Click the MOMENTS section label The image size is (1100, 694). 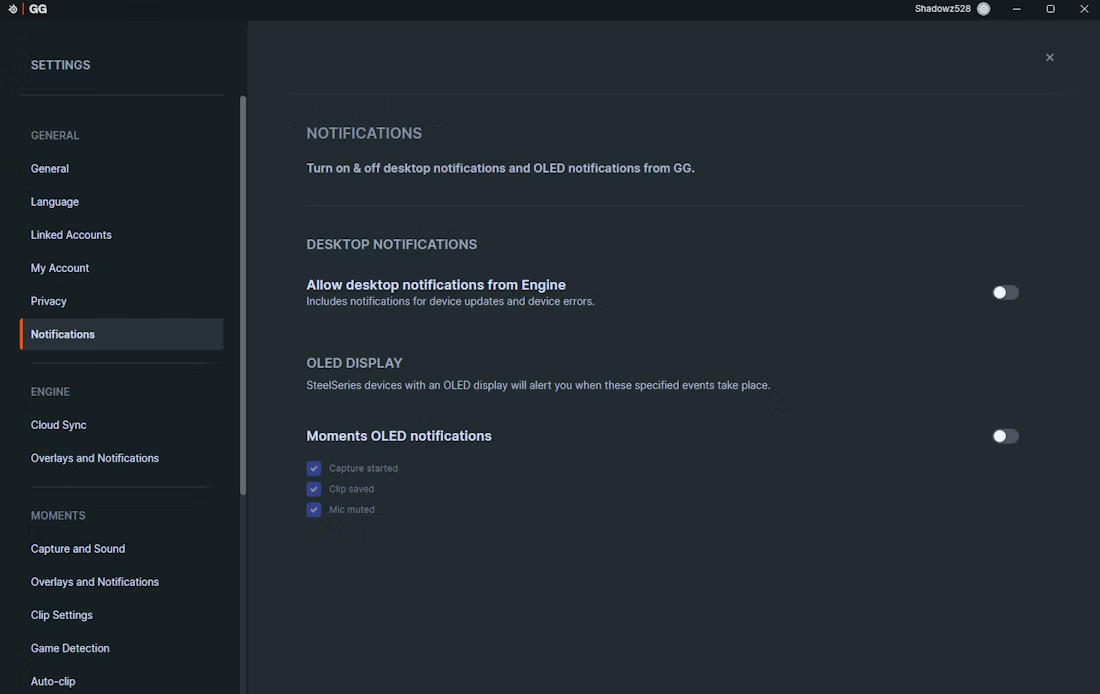[x=58, y=516]
